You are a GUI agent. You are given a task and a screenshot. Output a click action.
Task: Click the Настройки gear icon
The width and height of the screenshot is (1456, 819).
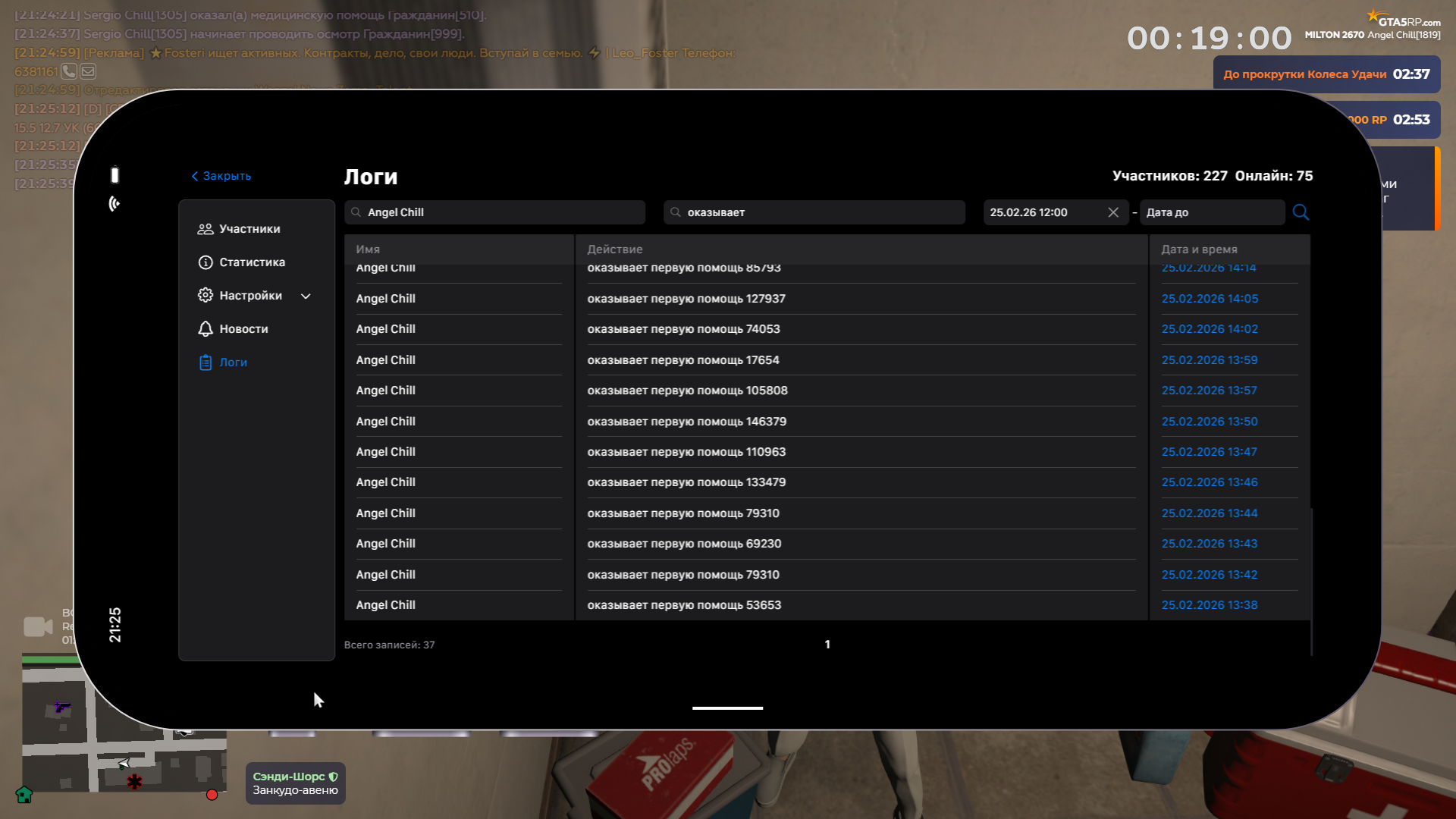pos(205,296)
